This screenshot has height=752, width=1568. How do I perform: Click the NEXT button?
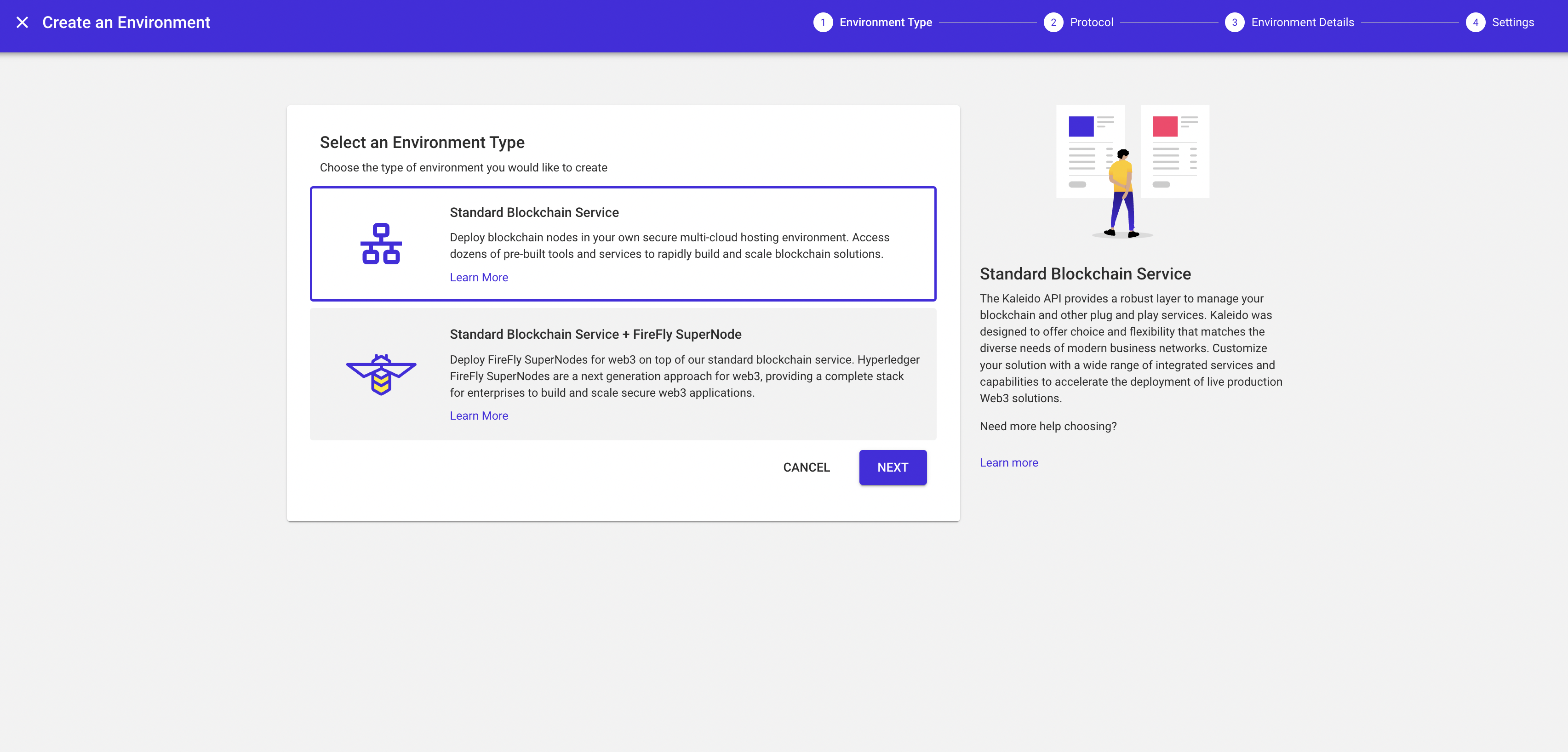coord(893,467)
